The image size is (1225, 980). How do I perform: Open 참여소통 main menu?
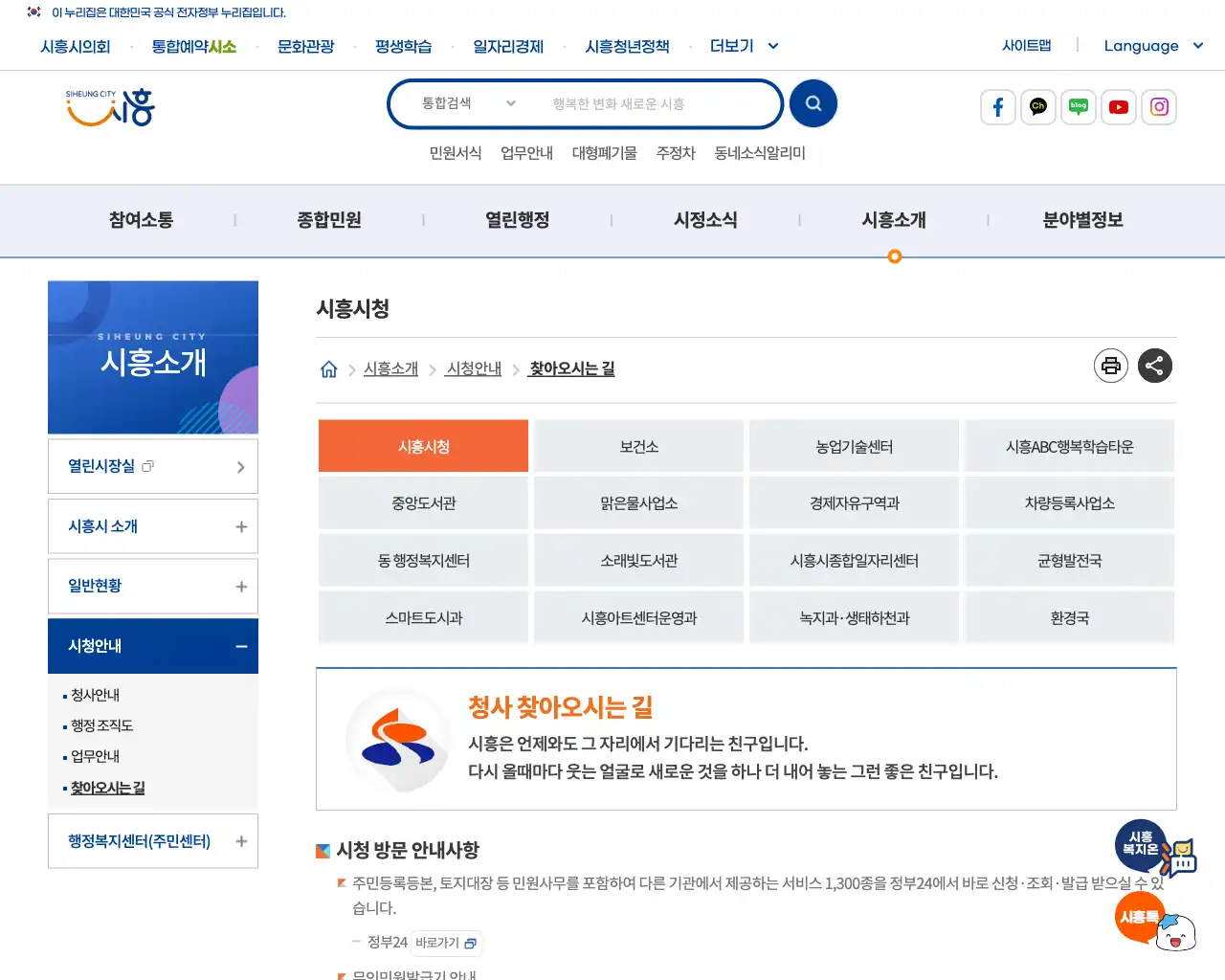pyautogui.click(x=141, y=220)
